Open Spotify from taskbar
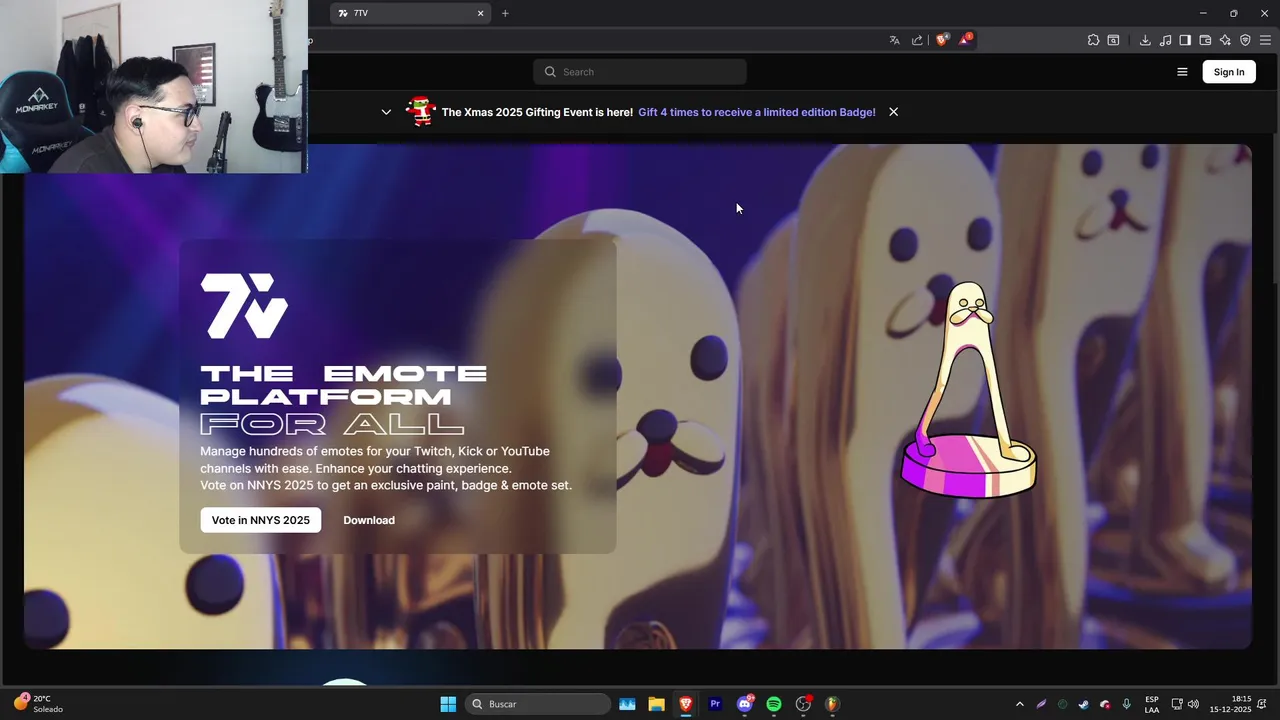This screenshot has height=720, width=1280. tap(774, 704)
